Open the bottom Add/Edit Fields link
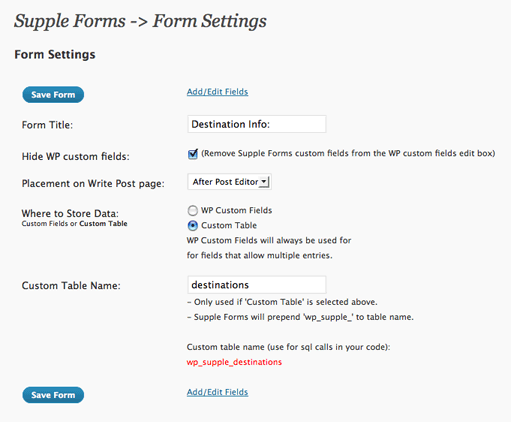The height and width of the screenshot is (422, 511). [x=217, y=392]
